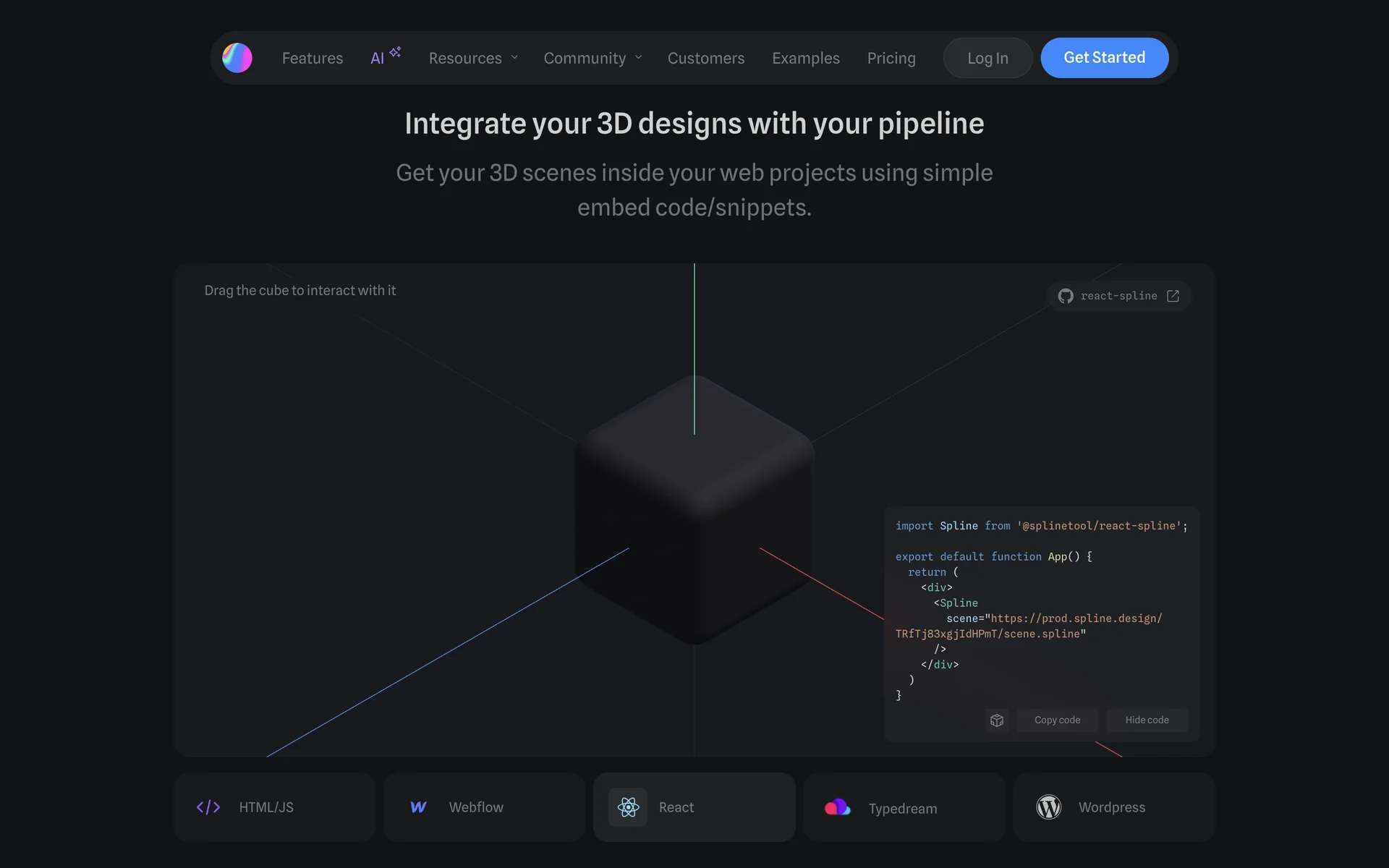This screenshot has width=1389, height=868.
Task: Click the Spline gradient sphere logo
Action: [x=237, y=58]
